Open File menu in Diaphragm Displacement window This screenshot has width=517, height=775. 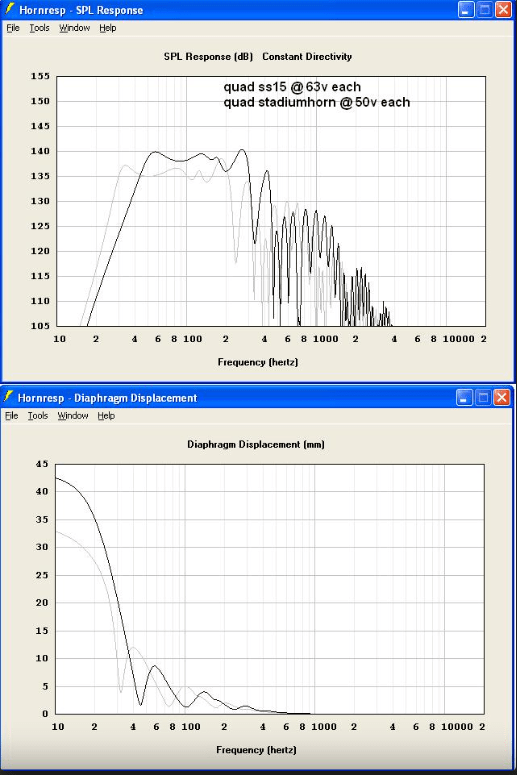pyautogui.click(x=11, y=416)
